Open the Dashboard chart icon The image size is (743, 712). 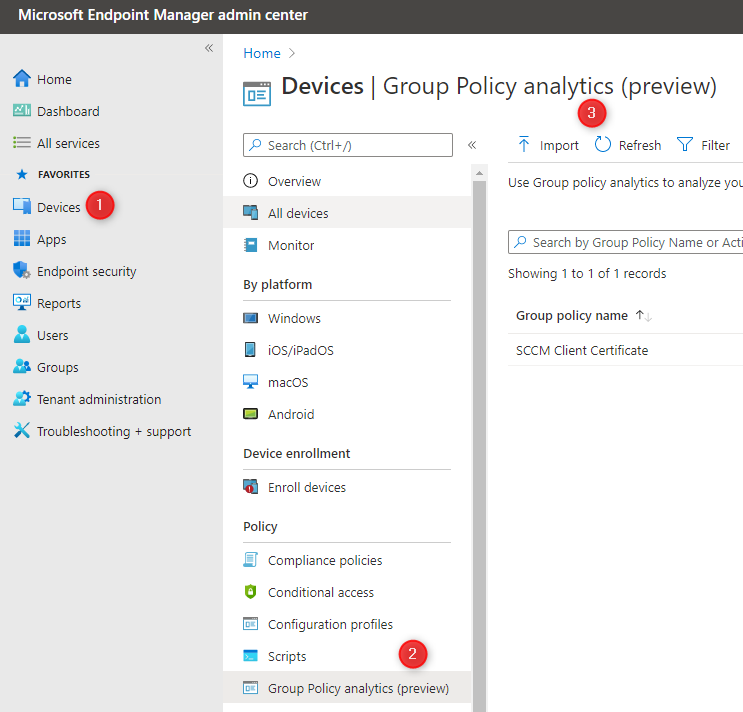click(22, 111)
